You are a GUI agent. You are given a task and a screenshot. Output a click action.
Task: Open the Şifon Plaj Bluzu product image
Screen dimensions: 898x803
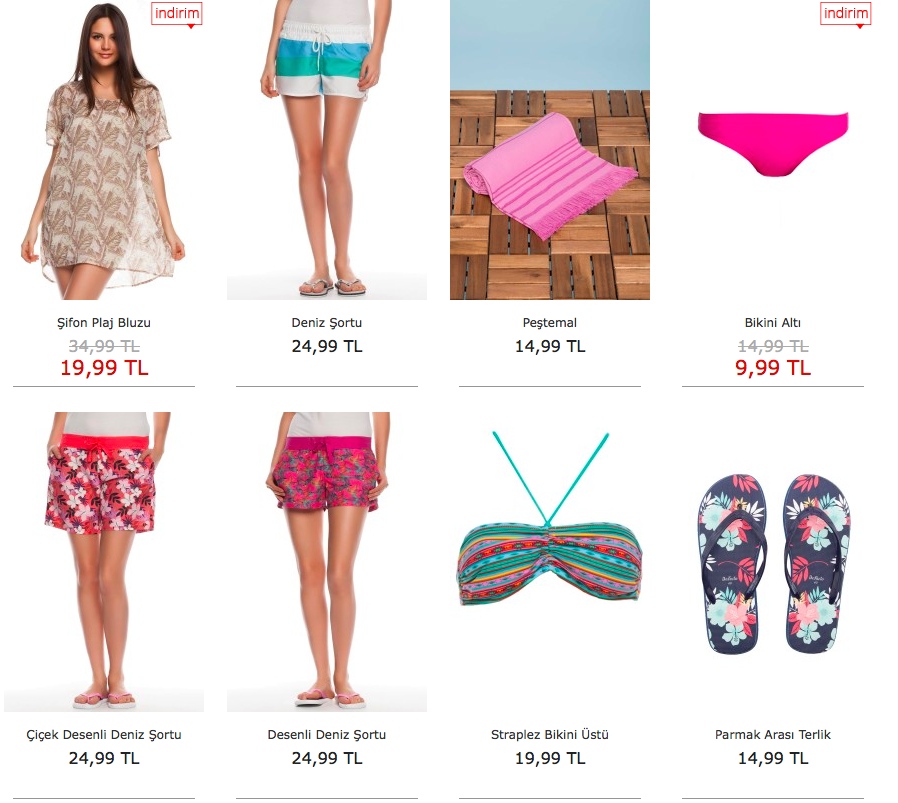[104, 150]
